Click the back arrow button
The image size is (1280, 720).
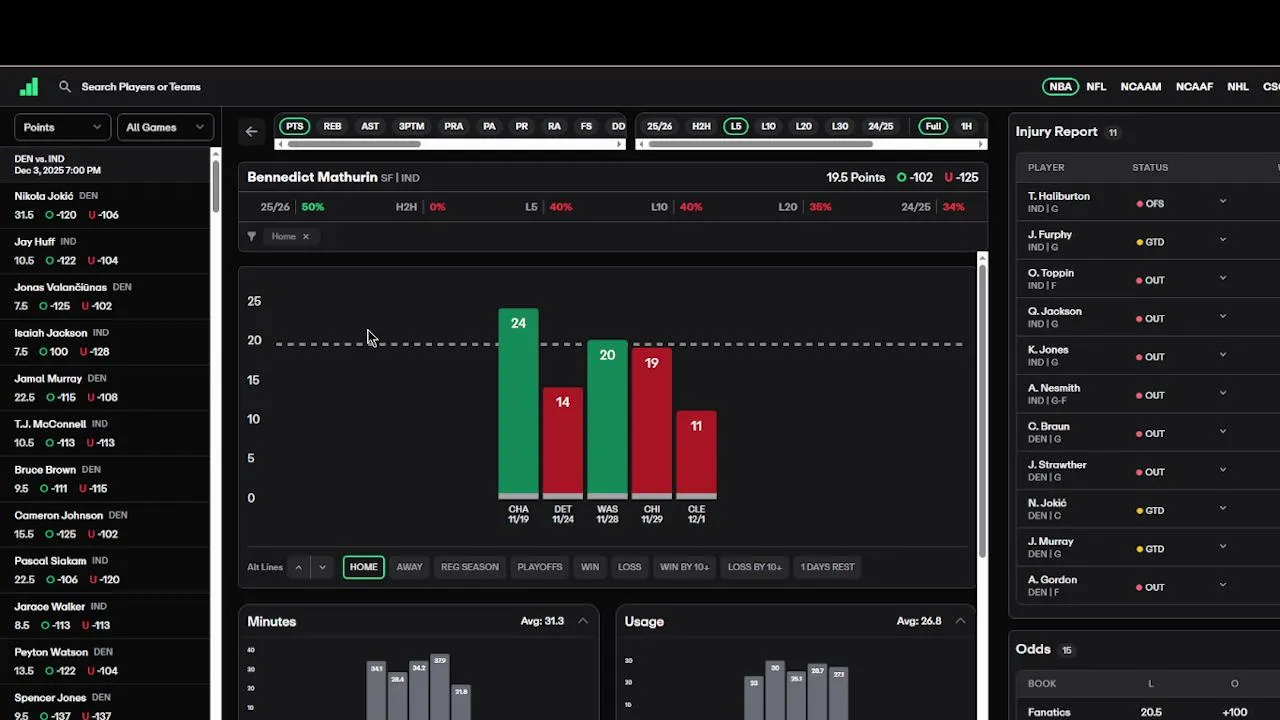[x=252, y=130]
